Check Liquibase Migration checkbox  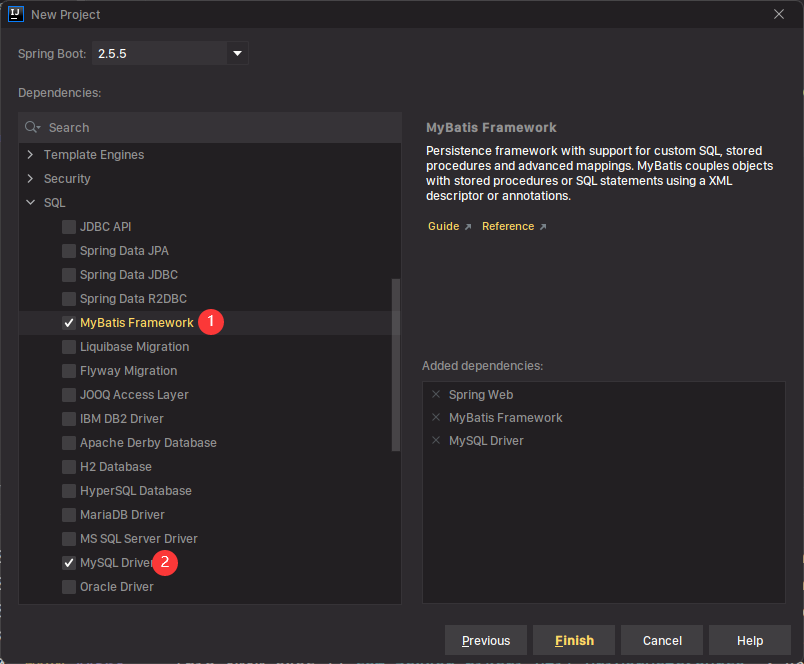[x=69, y=347]
